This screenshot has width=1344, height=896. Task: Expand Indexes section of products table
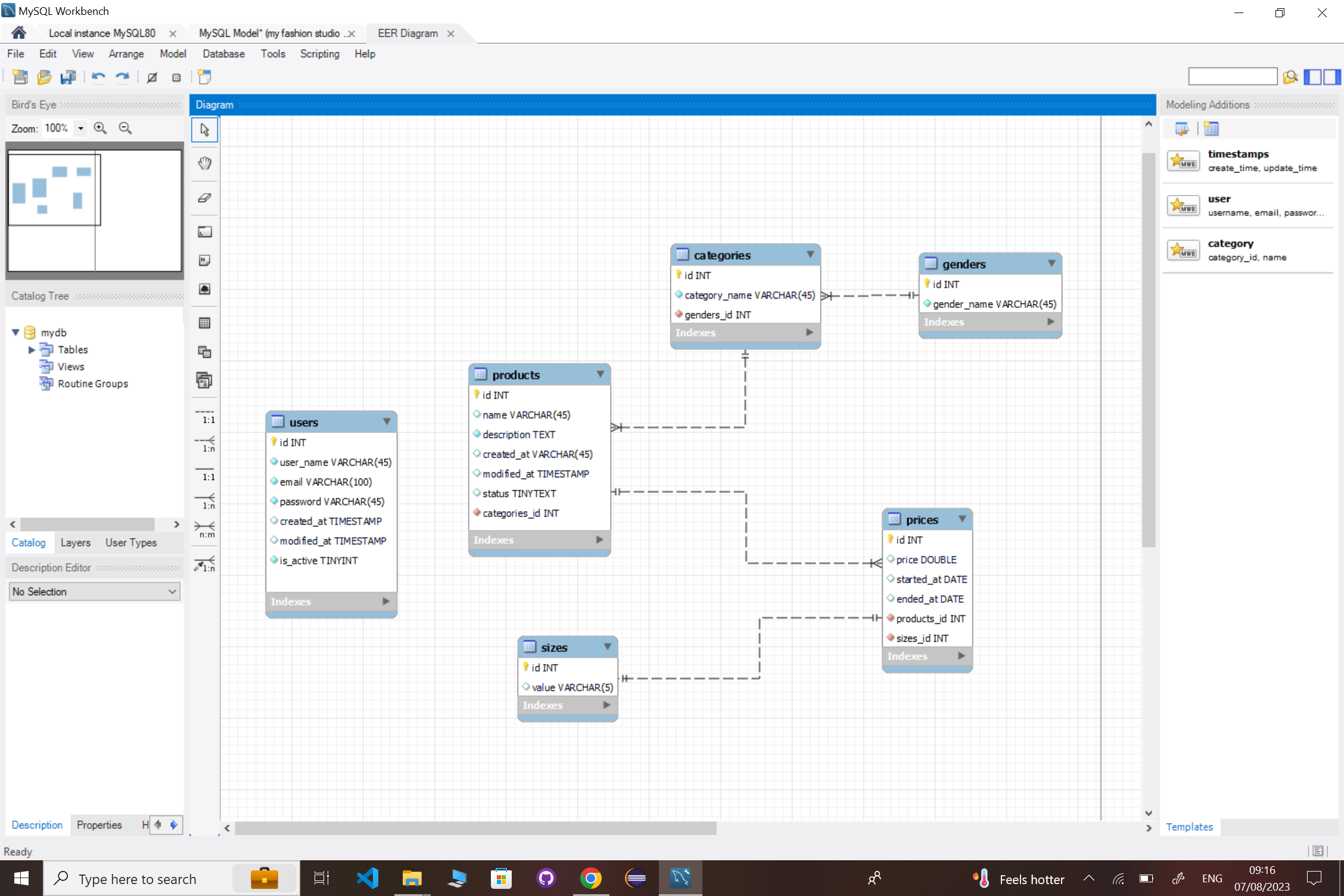(x=599, y=540)
